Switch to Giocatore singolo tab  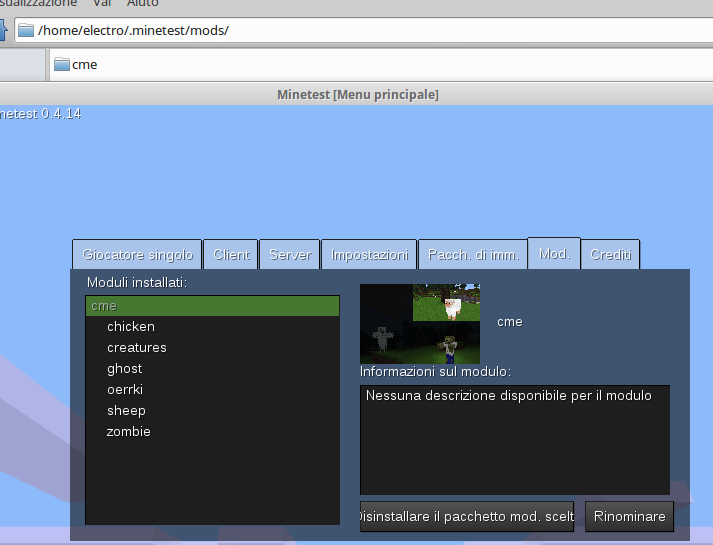[x=137, y=255]
